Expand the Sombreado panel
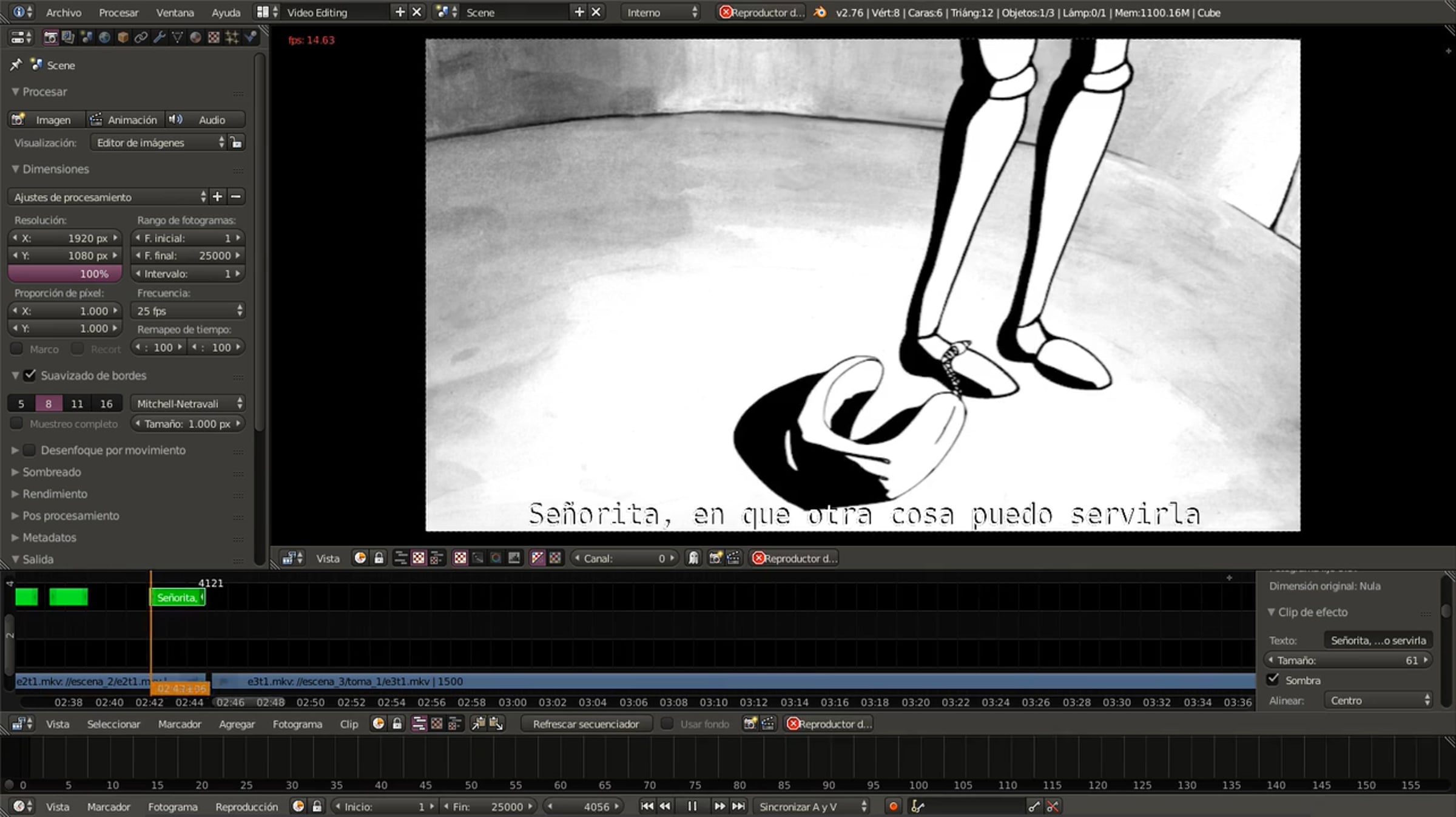This screenshot has height=817, width=1456. 52,472
